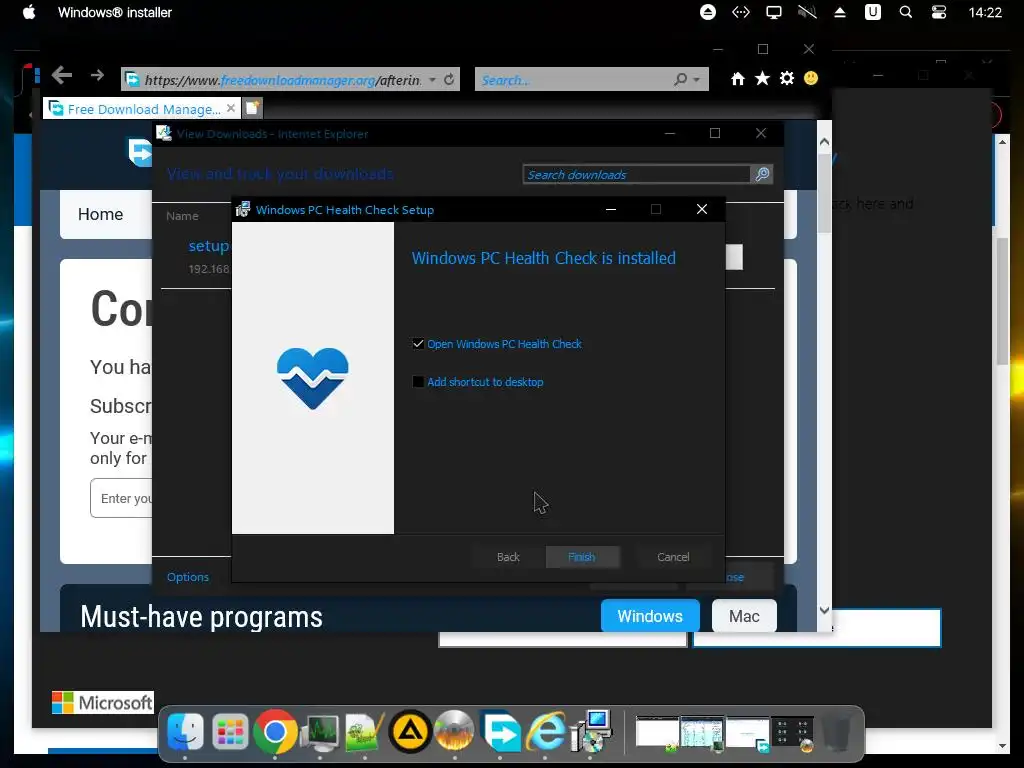Click the Spotlight search icon in menu bar

tap(906, 12)
